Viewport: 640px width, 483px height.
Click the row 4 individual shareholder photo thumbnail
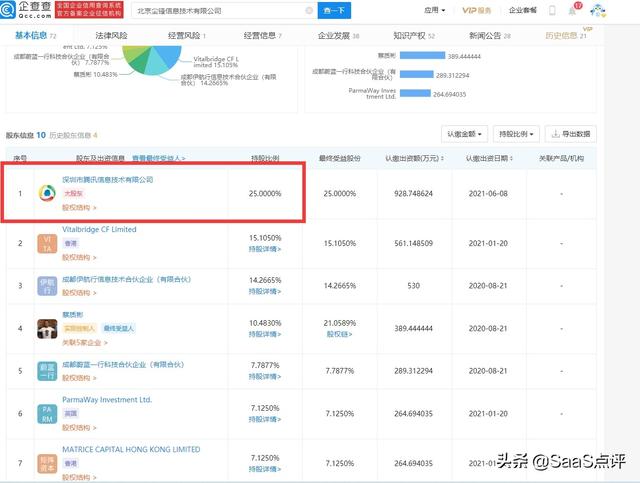47,329
